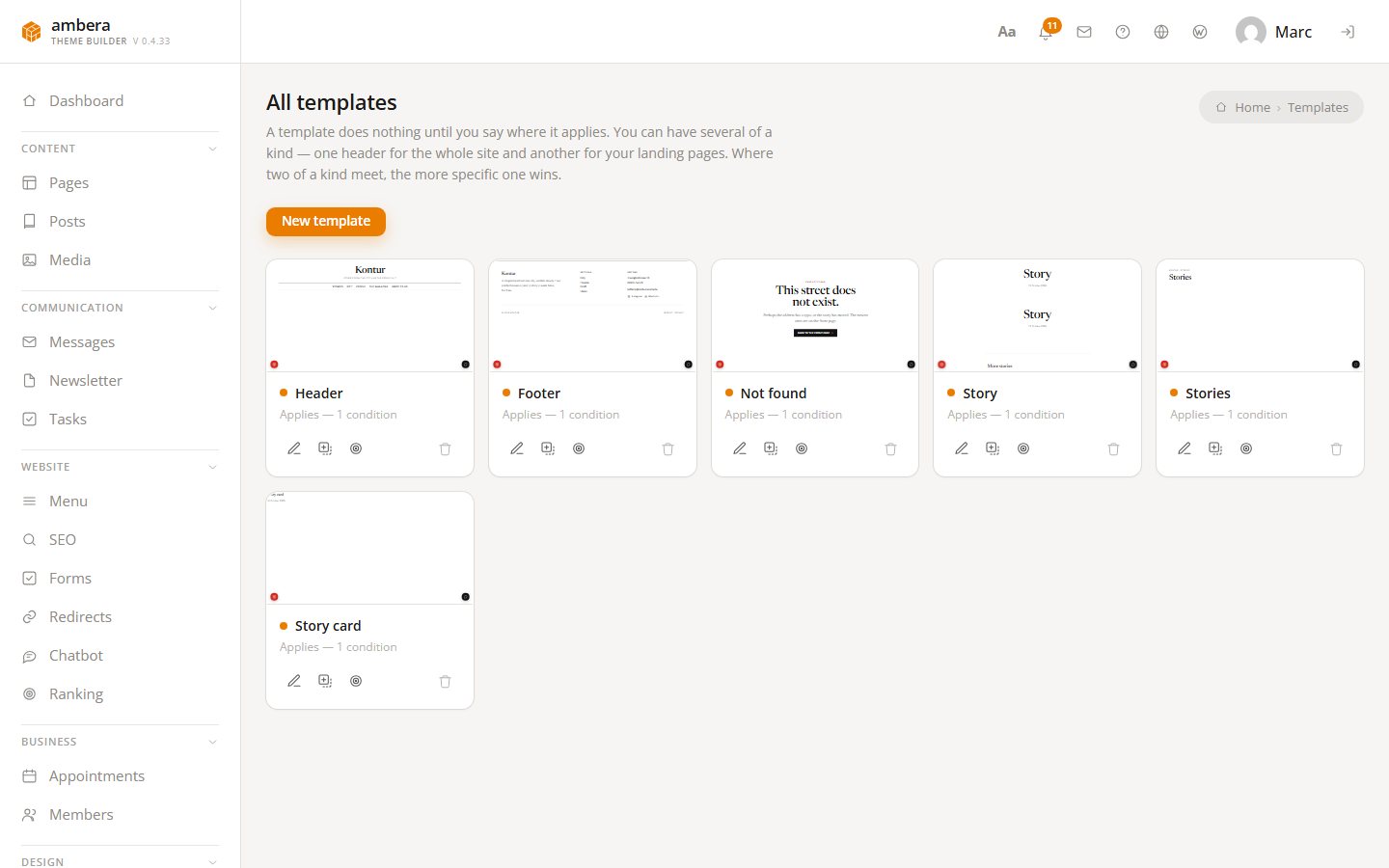Open the help question mark icon
Viewport: 1389px width, 868px height.
tap(1123, 32)
